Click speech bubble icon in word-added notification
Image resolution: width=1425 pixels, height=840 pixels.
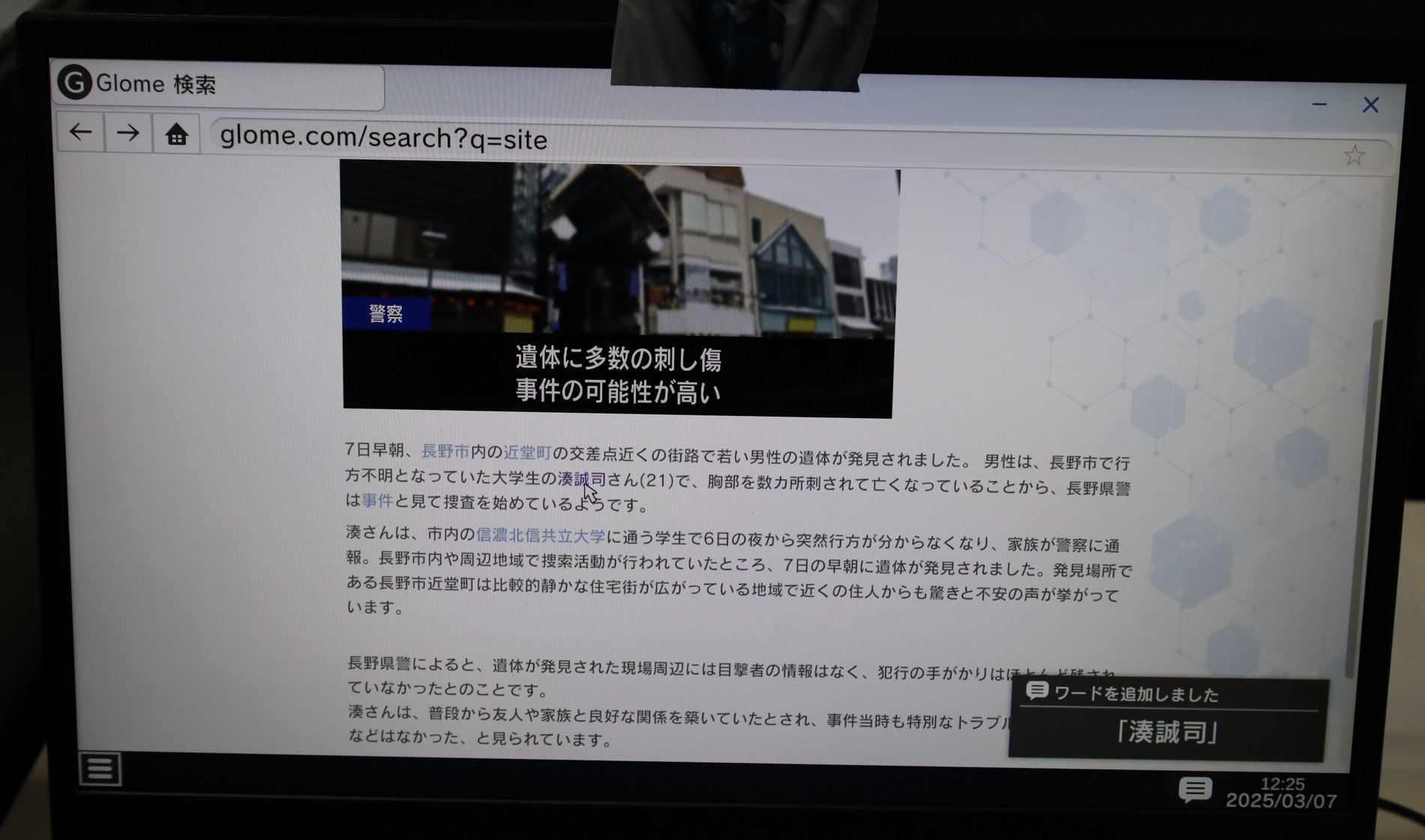[1037, 691]
